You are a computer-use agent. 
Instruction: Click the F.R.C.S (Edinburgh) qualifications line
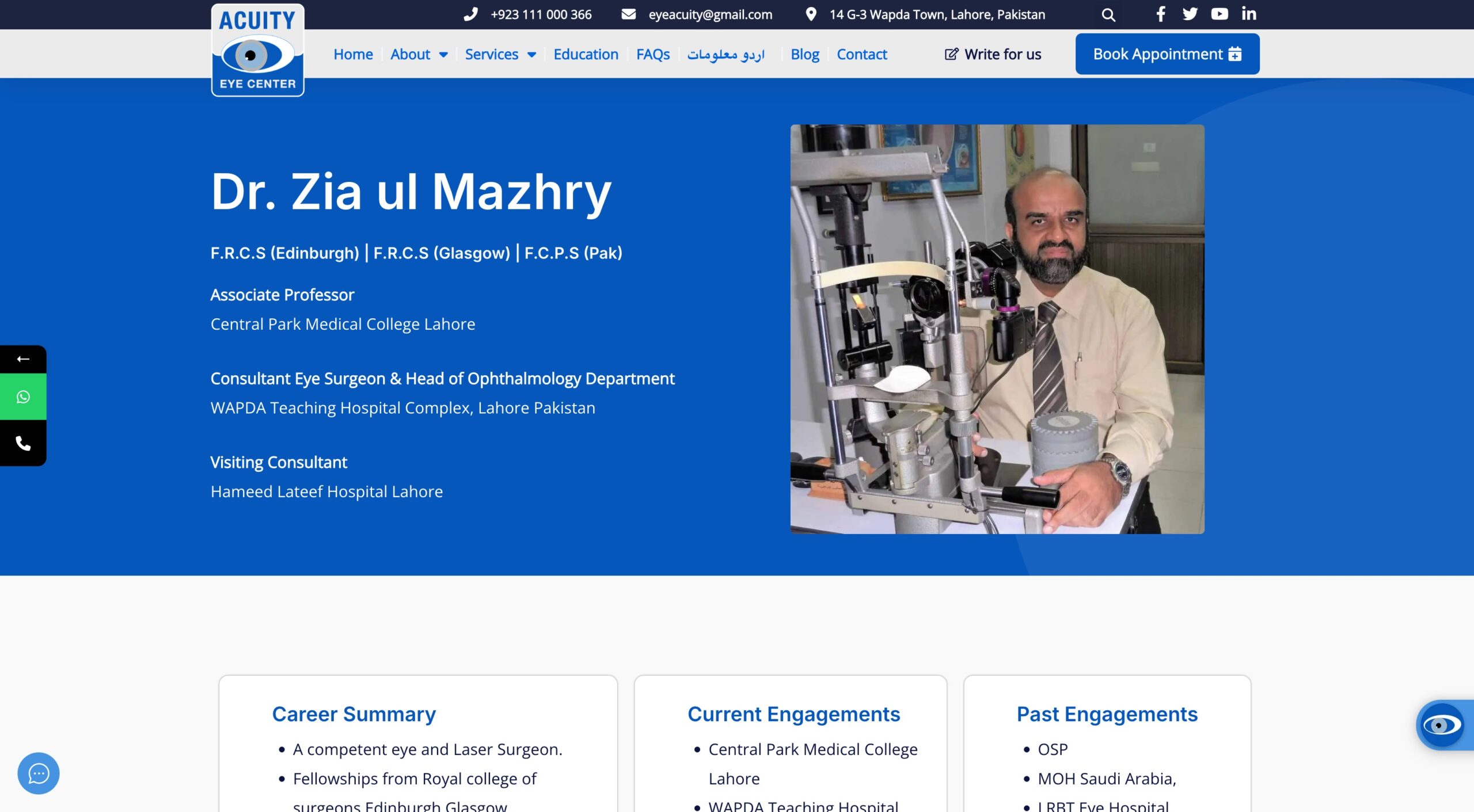(416, 253)
